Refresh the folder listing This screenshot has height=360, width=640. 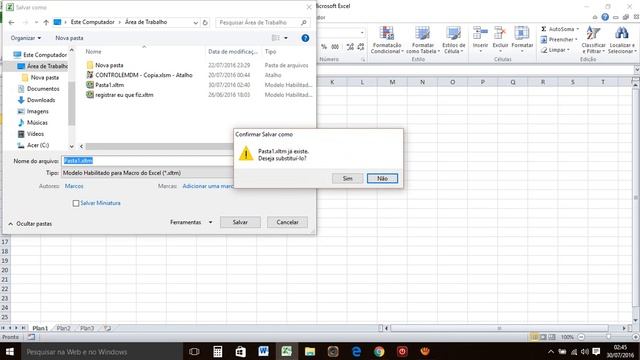coord(205,22)
